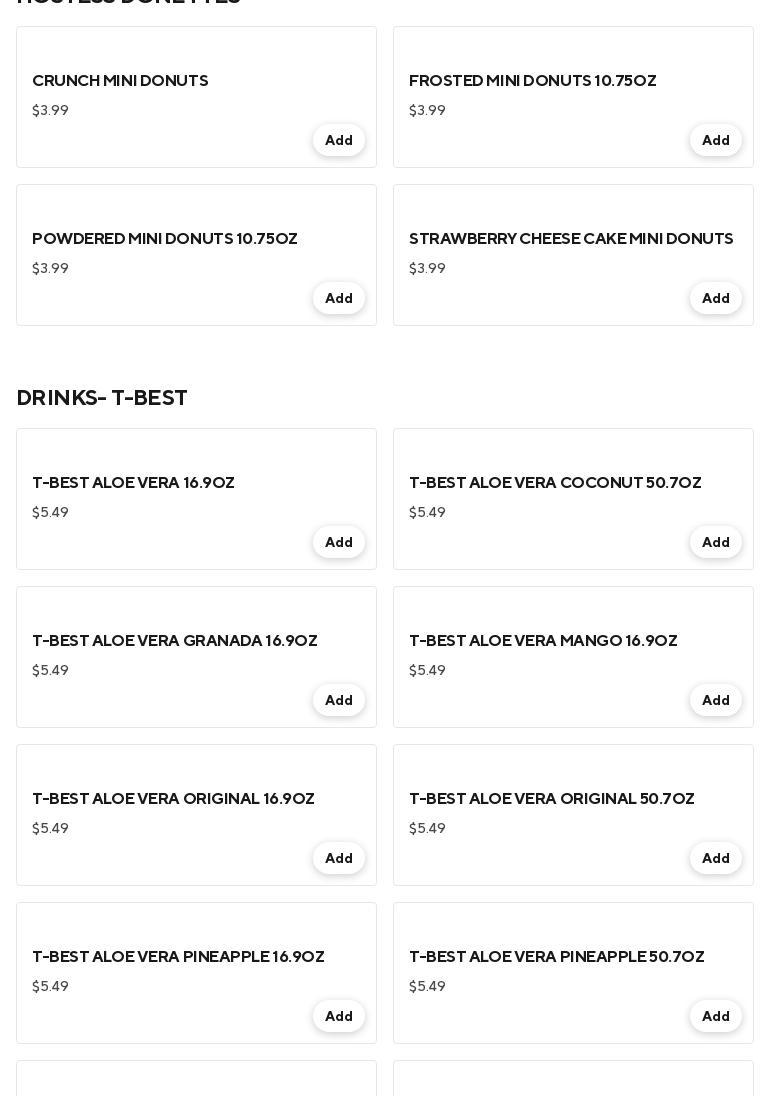Open Crunch Mini Donuts item title

tap(120, 81)
